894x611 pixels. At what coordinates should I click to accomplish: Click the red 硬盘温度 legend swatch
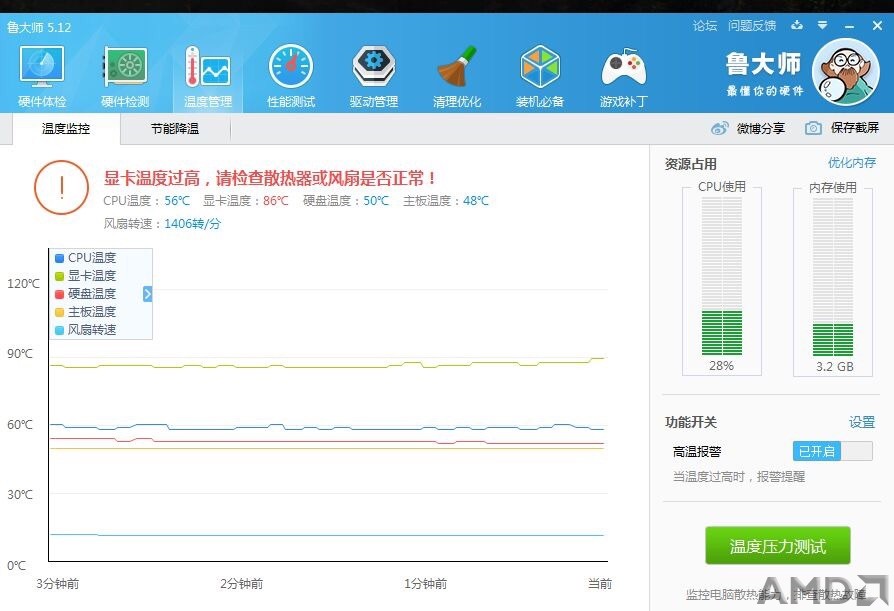pos(59,294)
